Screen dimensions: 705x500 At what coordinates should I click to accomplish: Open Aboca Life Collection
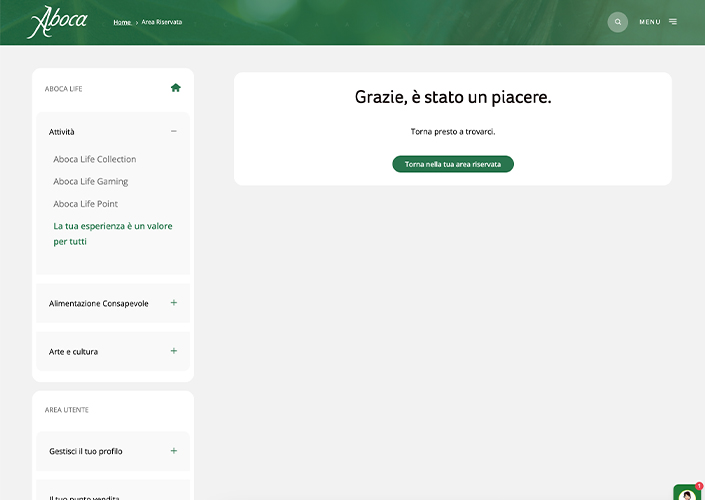pos(94,159)
